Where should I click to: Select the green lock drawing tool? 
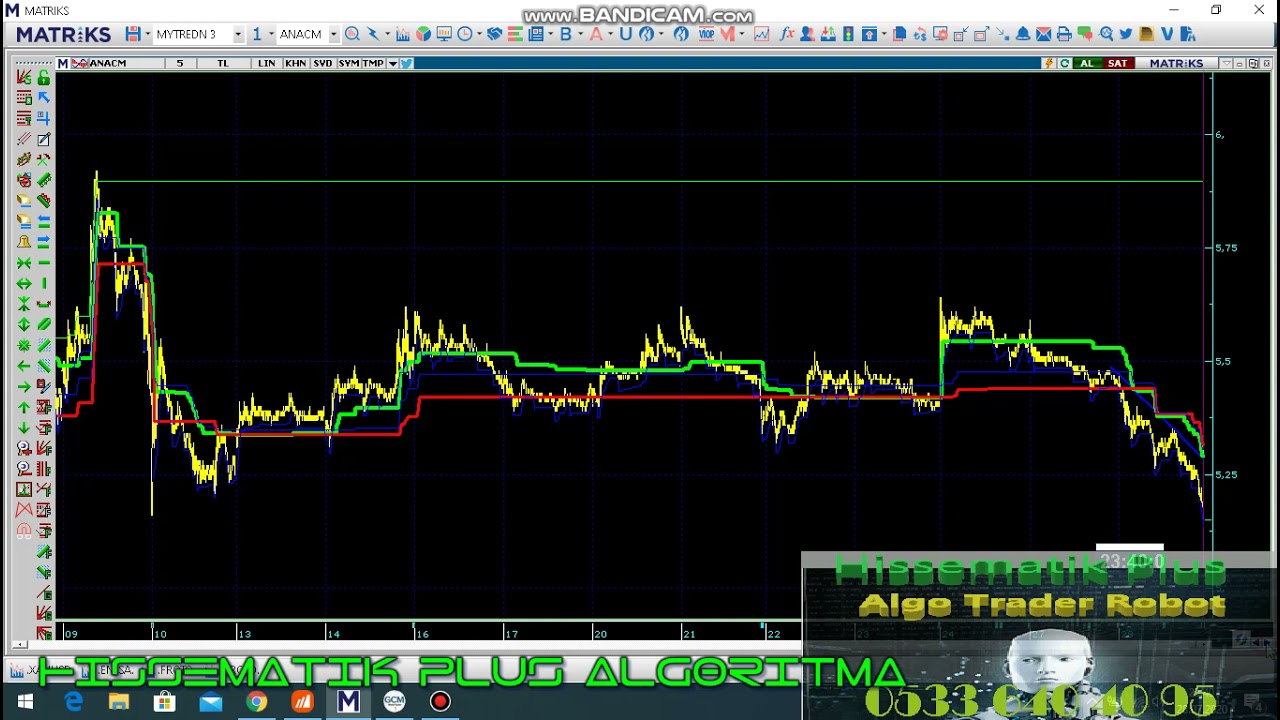click(44, 77)
